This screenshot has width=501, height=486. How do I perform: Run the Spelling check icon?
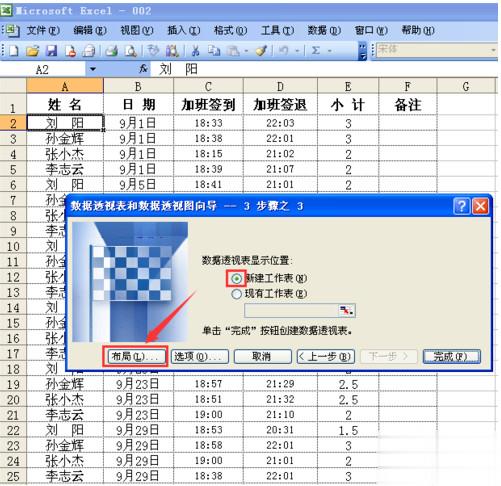tap(154, 51)
